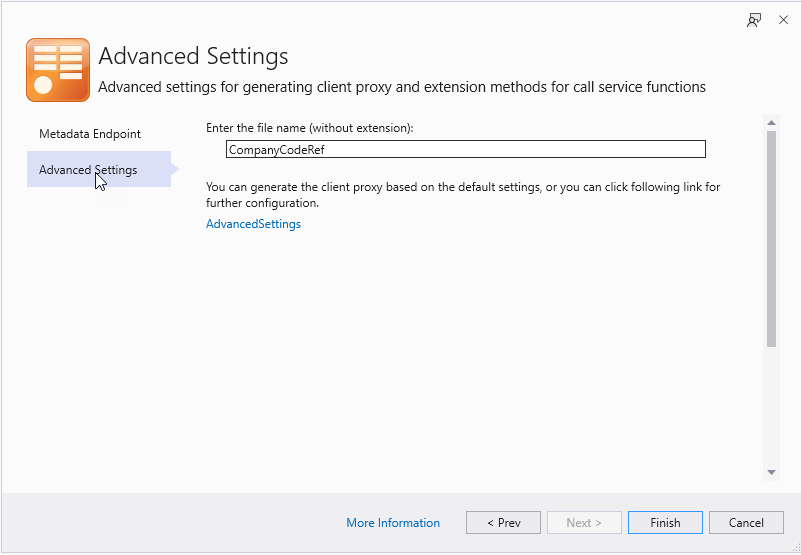The width and height of the screenshot is (801, 555).
Task: Click the scrollbar down arrow
Action: click(x=771, y=473)
